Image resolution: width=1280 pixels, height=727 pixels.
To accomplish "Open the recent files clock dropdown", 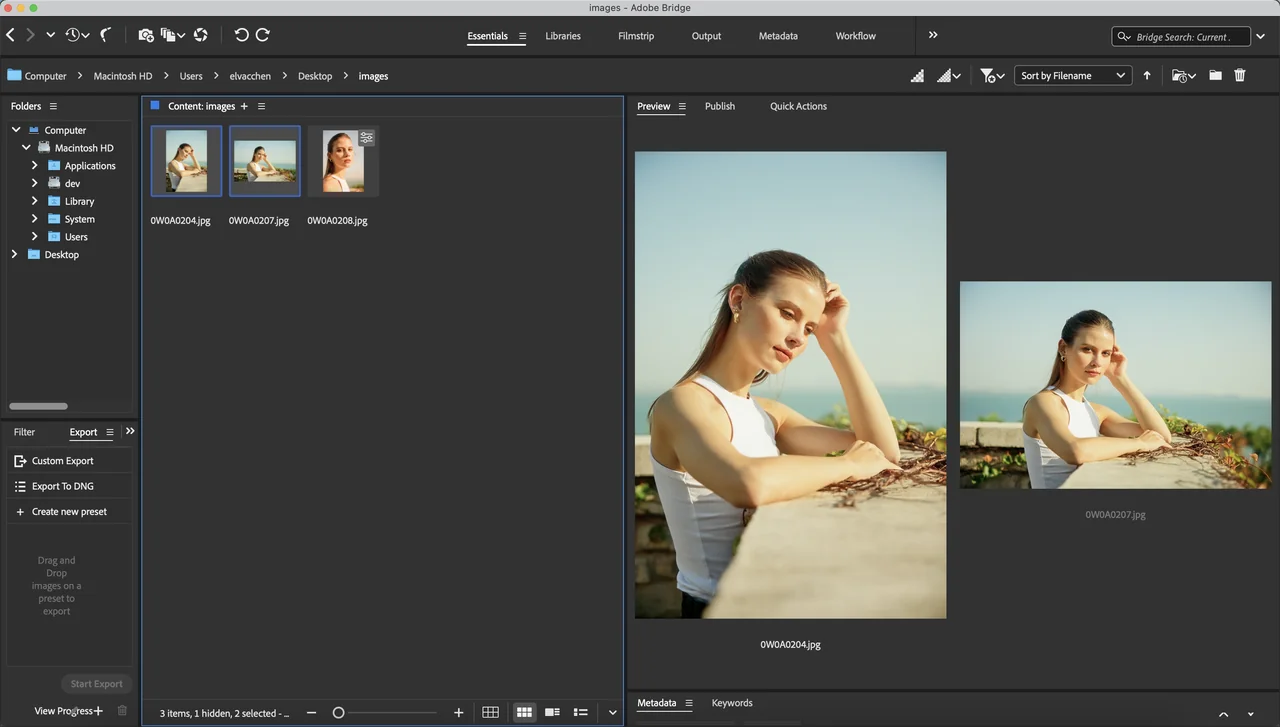I will [x=77, y=35].
